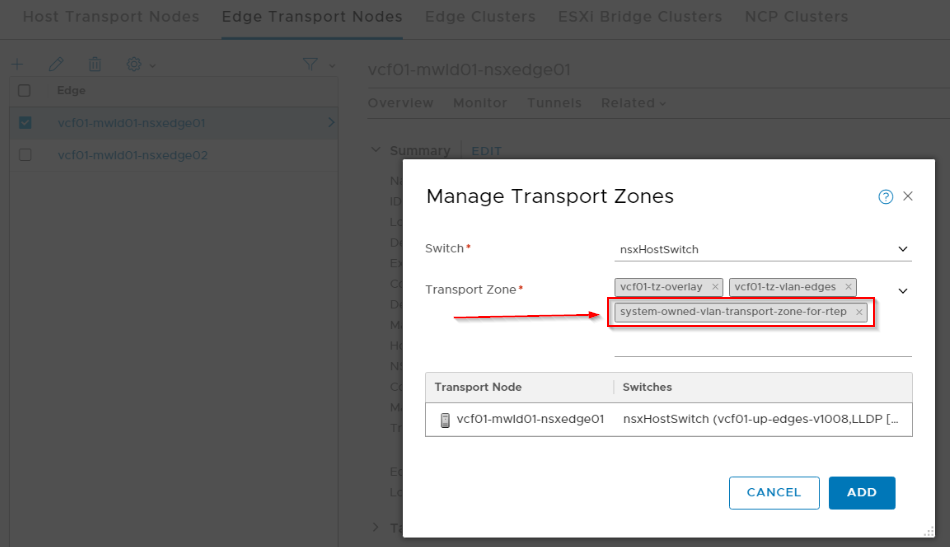This screenshot has width=950, height=547.
Task: Close the Manage Transport Zones dialog
Action: click(908, 196)
